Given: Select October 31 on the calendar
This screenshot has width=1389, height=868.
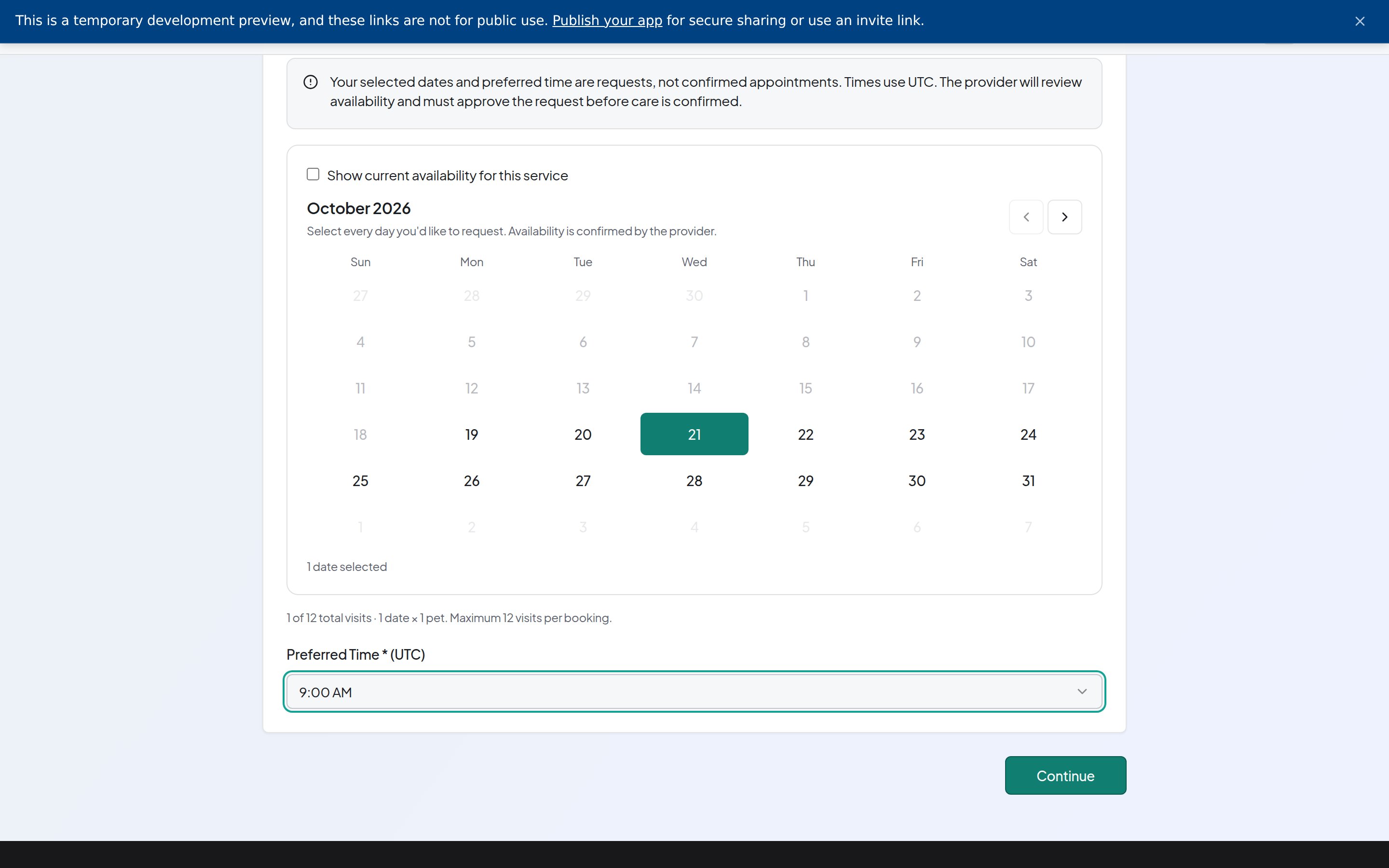Looking at the screenshot, I should [x=1028, y=480].
